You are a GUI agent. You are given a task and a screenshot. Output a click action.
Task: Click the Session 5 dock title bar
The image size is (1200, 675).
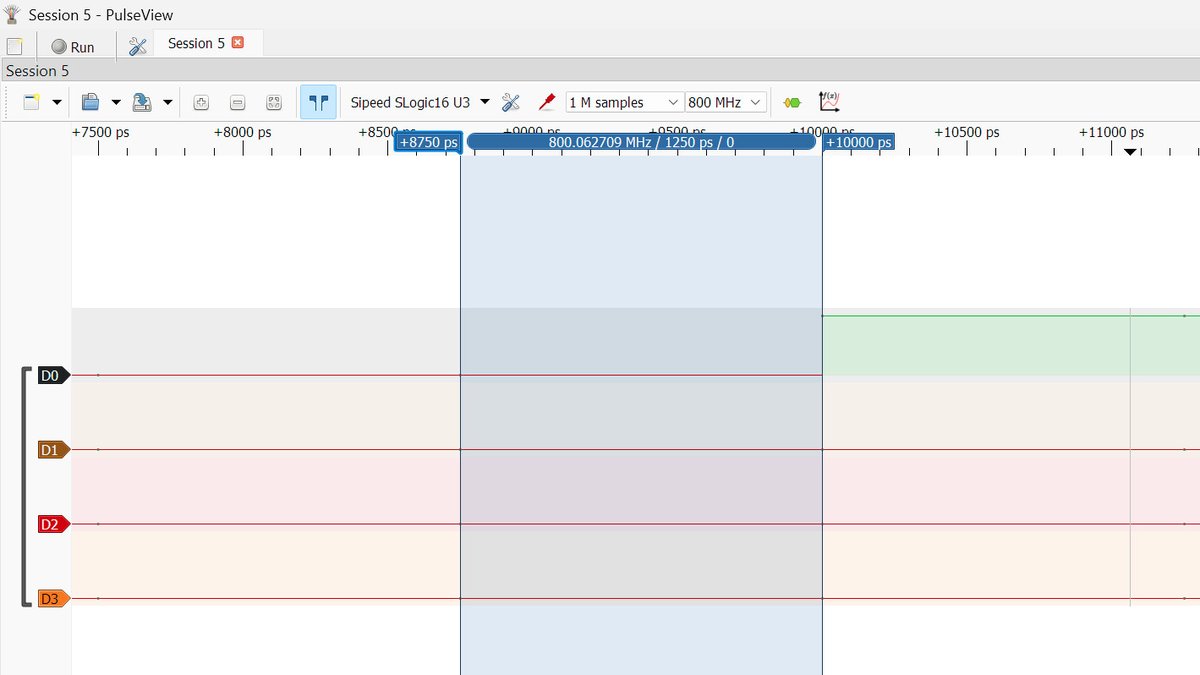(x=600, y=71)
